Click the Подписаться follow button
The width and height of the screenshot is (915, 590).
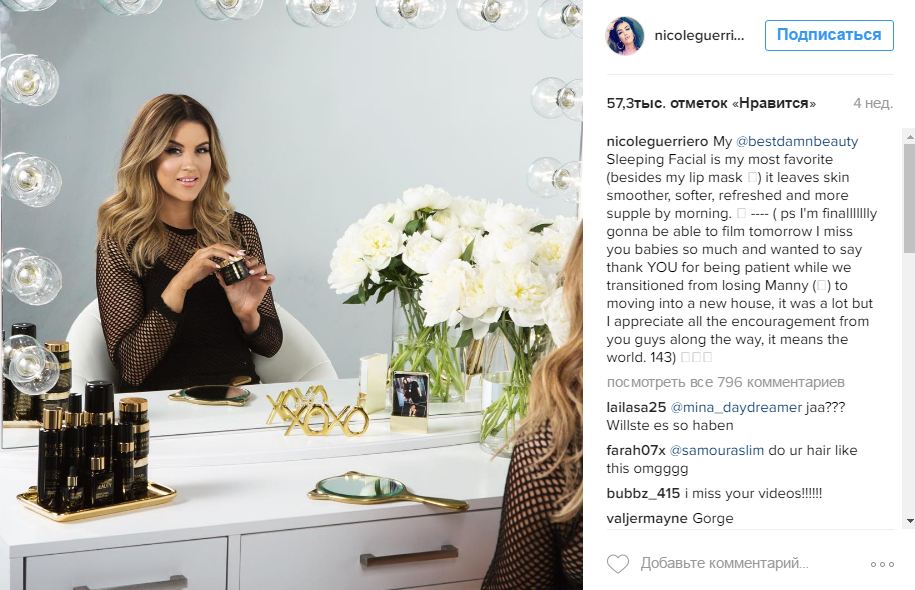(829, 35)
